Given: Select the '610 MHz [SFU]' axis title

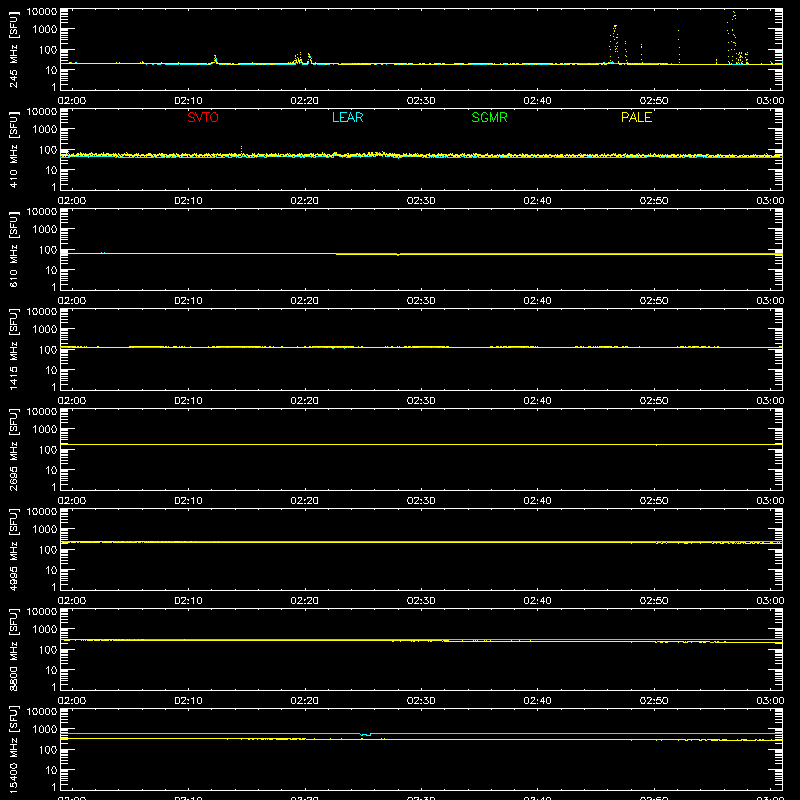Looking at the screenshot, I should [13, 249].
